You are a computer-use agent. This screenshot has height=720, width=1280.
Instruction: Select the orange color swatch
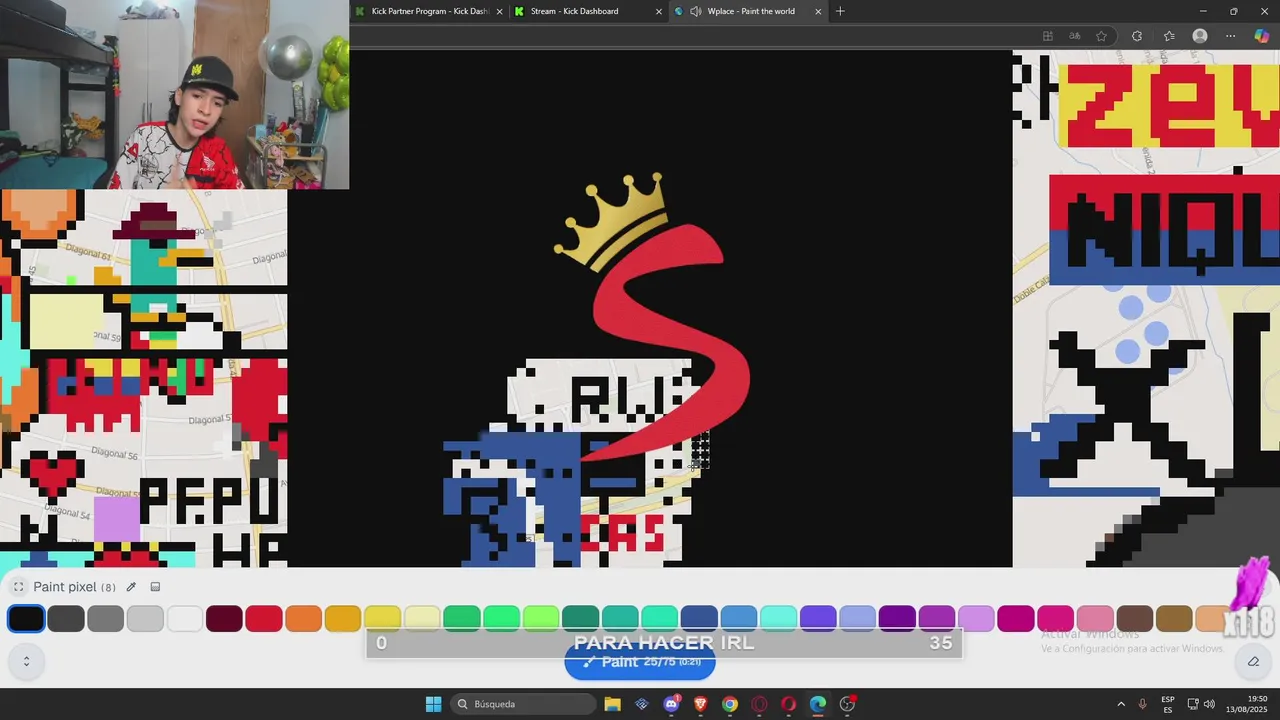tap(303, 619)
